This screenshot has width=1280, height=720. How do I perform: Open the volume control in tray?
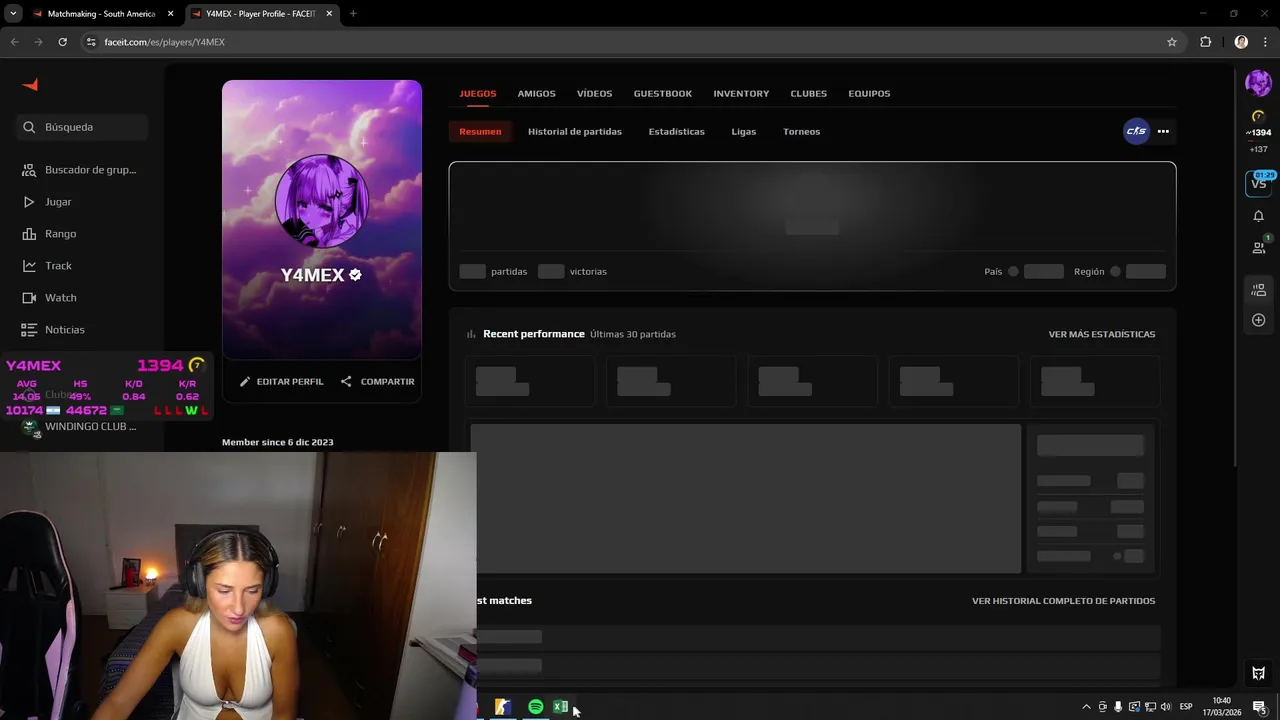pos(1165,707)
